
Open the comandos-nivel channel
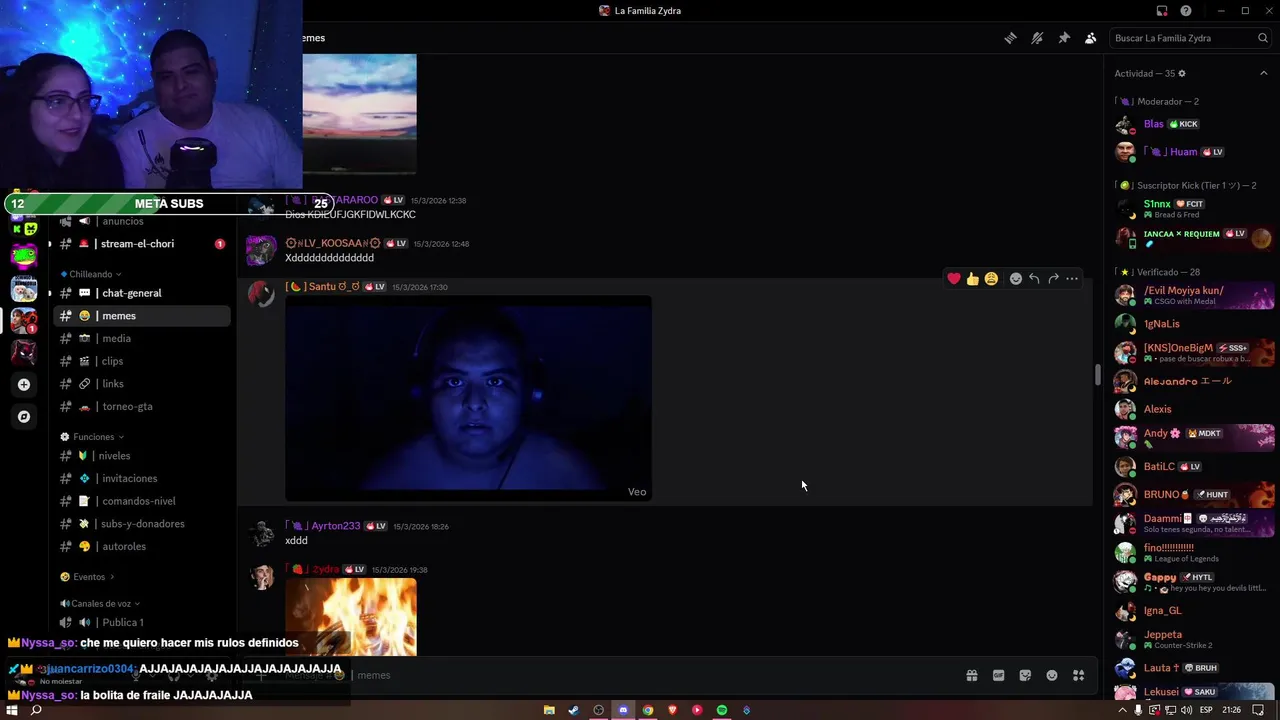(143, 501)
